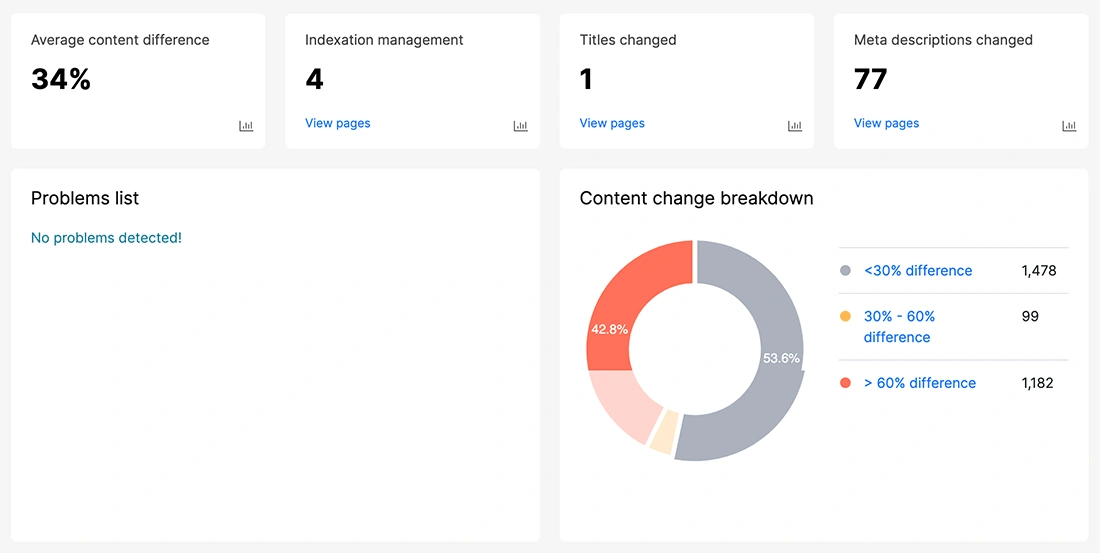Click gray legend dot for <30% difference
This screenshot has height=553, width=1100.
pos(845,271)
